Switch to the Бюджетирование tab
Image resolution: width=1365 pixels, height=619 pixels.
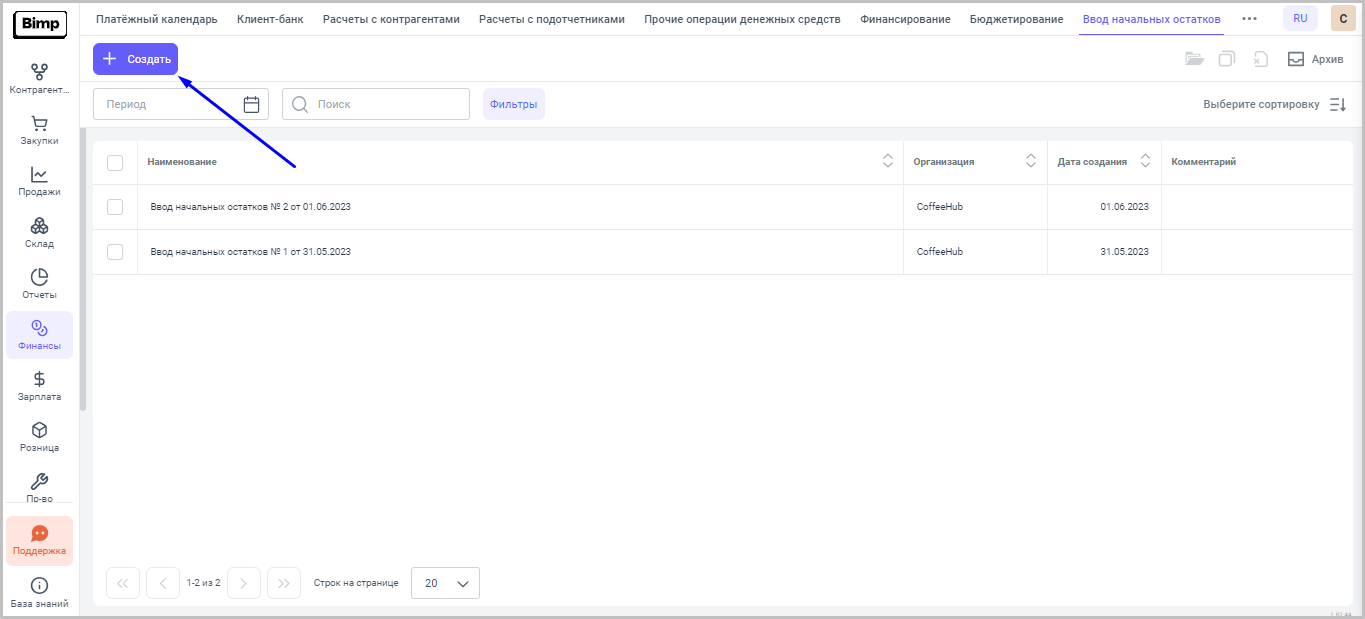pyautogui.click(x=1016, y=19)
